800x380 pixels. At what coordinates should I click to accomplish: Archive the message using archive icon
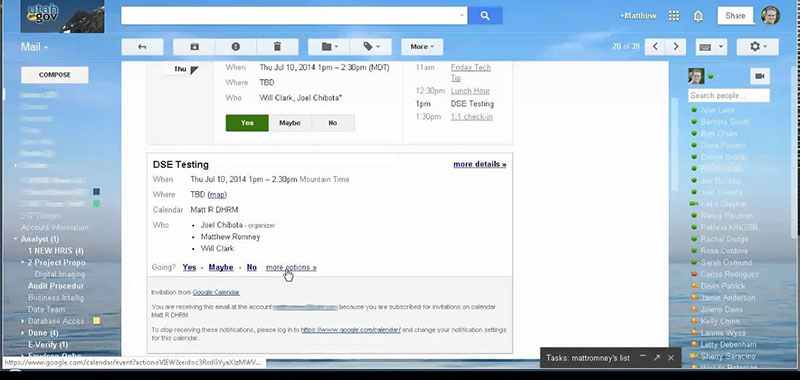pos(194,47)
